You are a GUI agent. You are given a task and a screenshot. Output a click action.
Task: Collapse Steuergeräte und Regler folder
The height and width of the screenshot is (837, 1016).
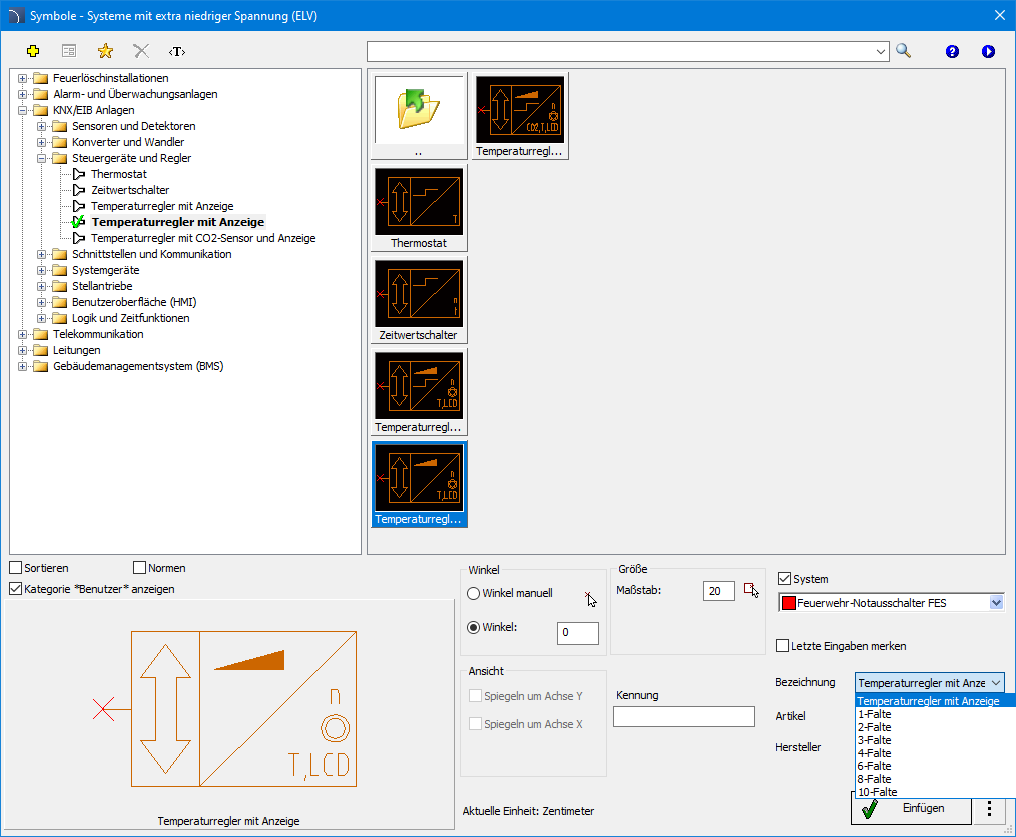coord(41,158)
